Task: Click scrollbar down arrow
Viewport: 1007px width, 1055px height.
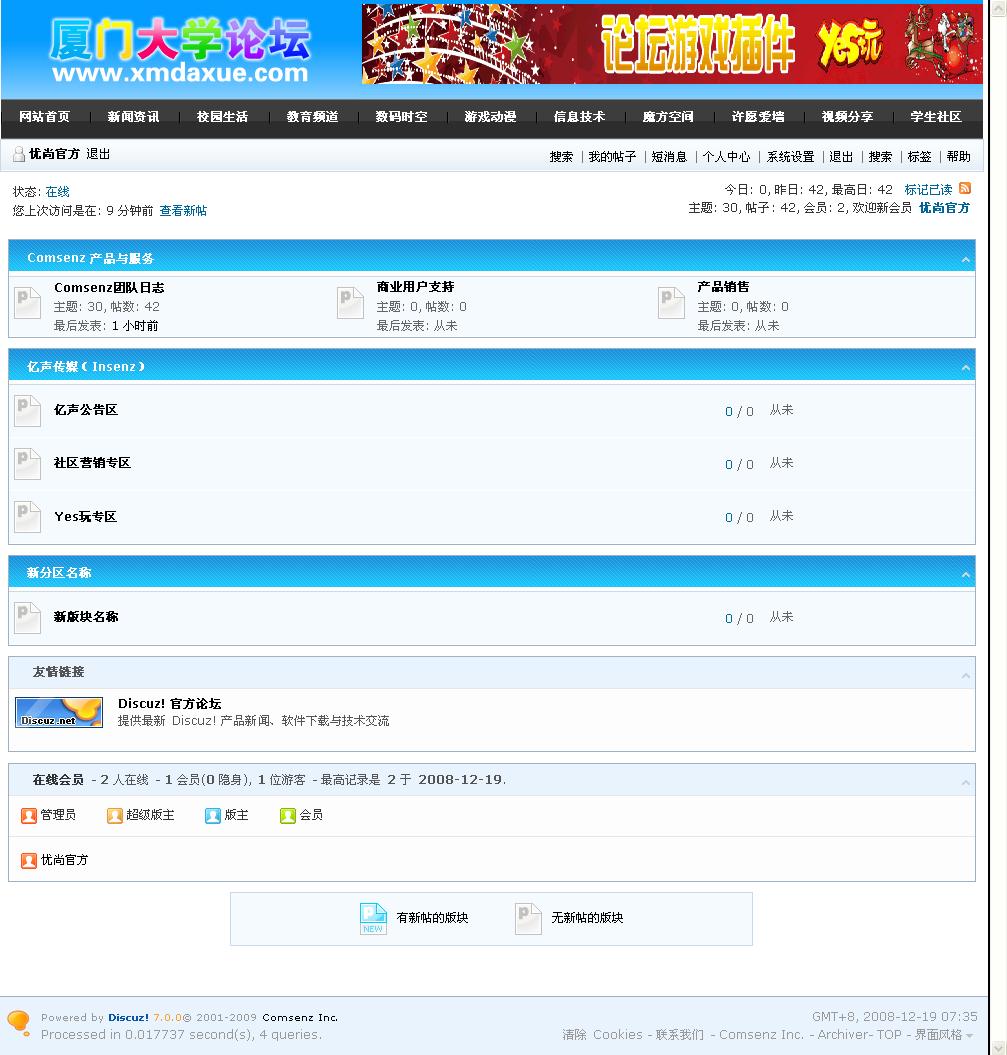Action: pos(998,1049)
